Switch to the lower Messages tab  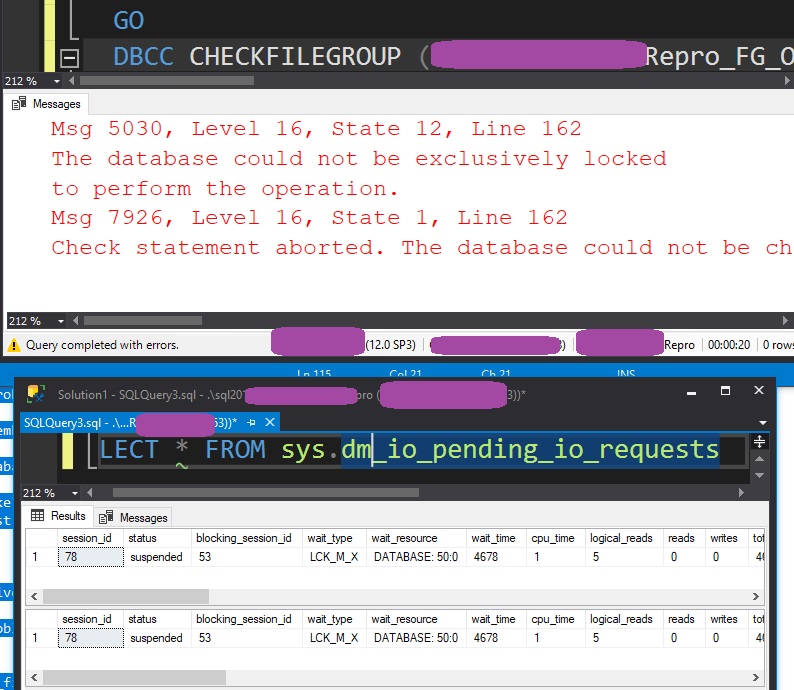[135, 517]
